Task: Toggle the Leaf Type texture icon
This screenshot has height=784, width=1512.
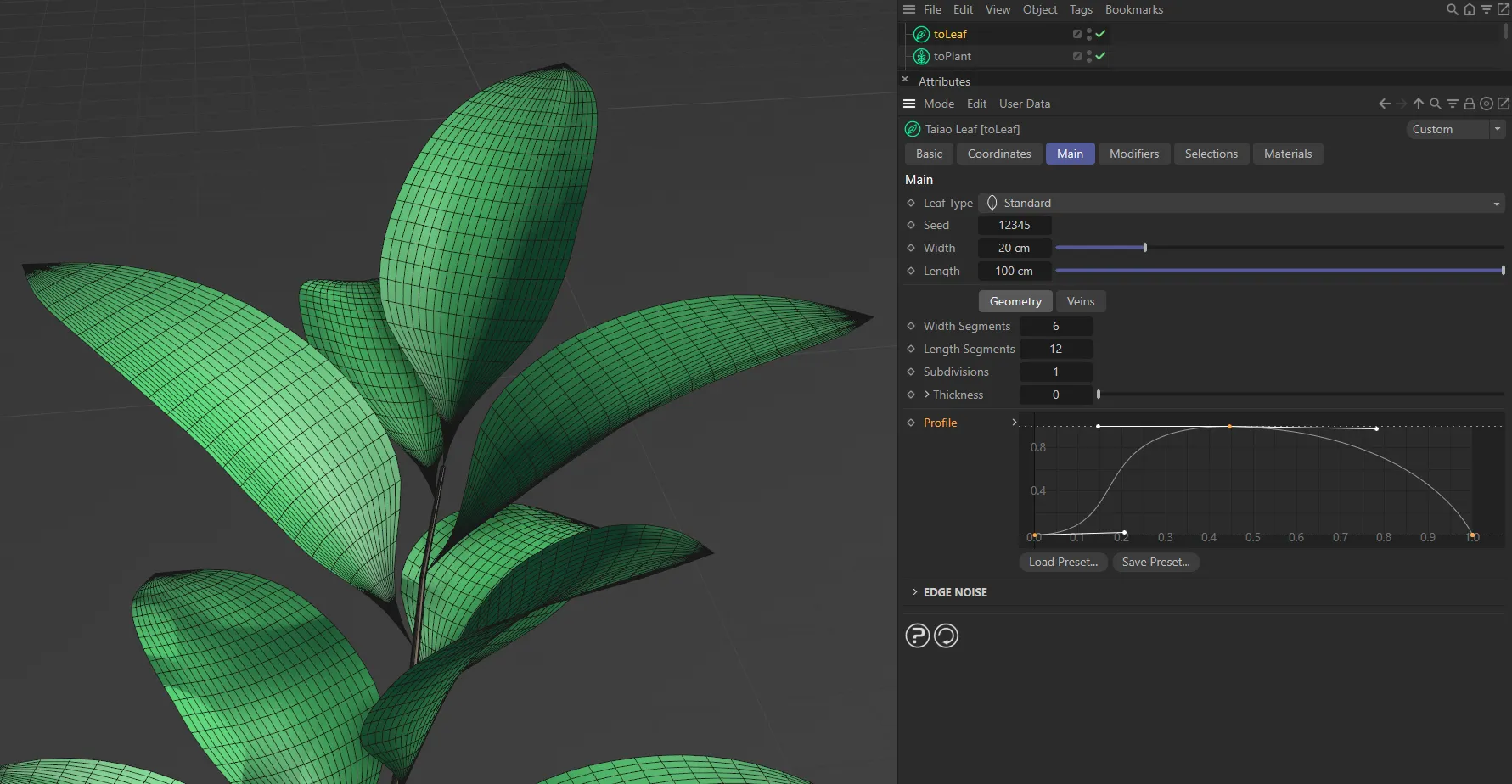Action: pyautogui.click(x=991, y=203)
